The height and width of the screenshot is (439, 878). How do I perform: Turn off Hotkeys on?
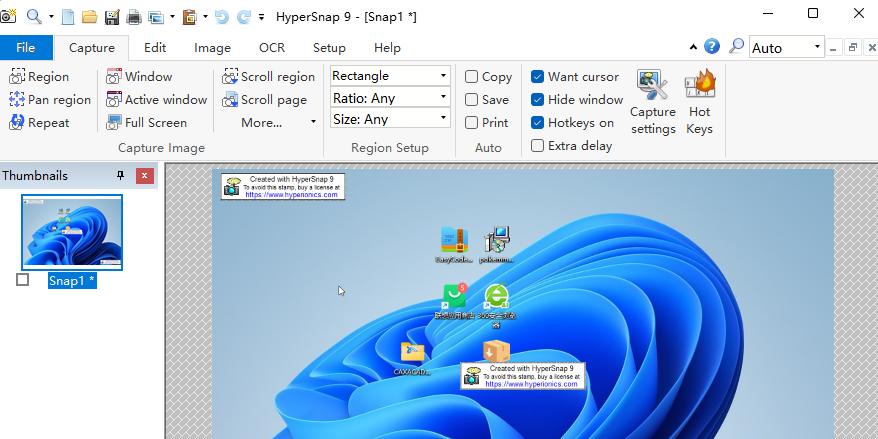(538, 123)
